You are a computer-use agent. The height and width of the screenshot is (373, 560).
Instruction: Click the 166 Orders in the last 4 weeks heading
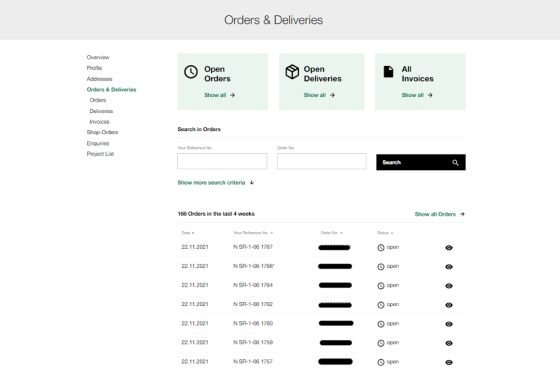click(x=216, y=214)
